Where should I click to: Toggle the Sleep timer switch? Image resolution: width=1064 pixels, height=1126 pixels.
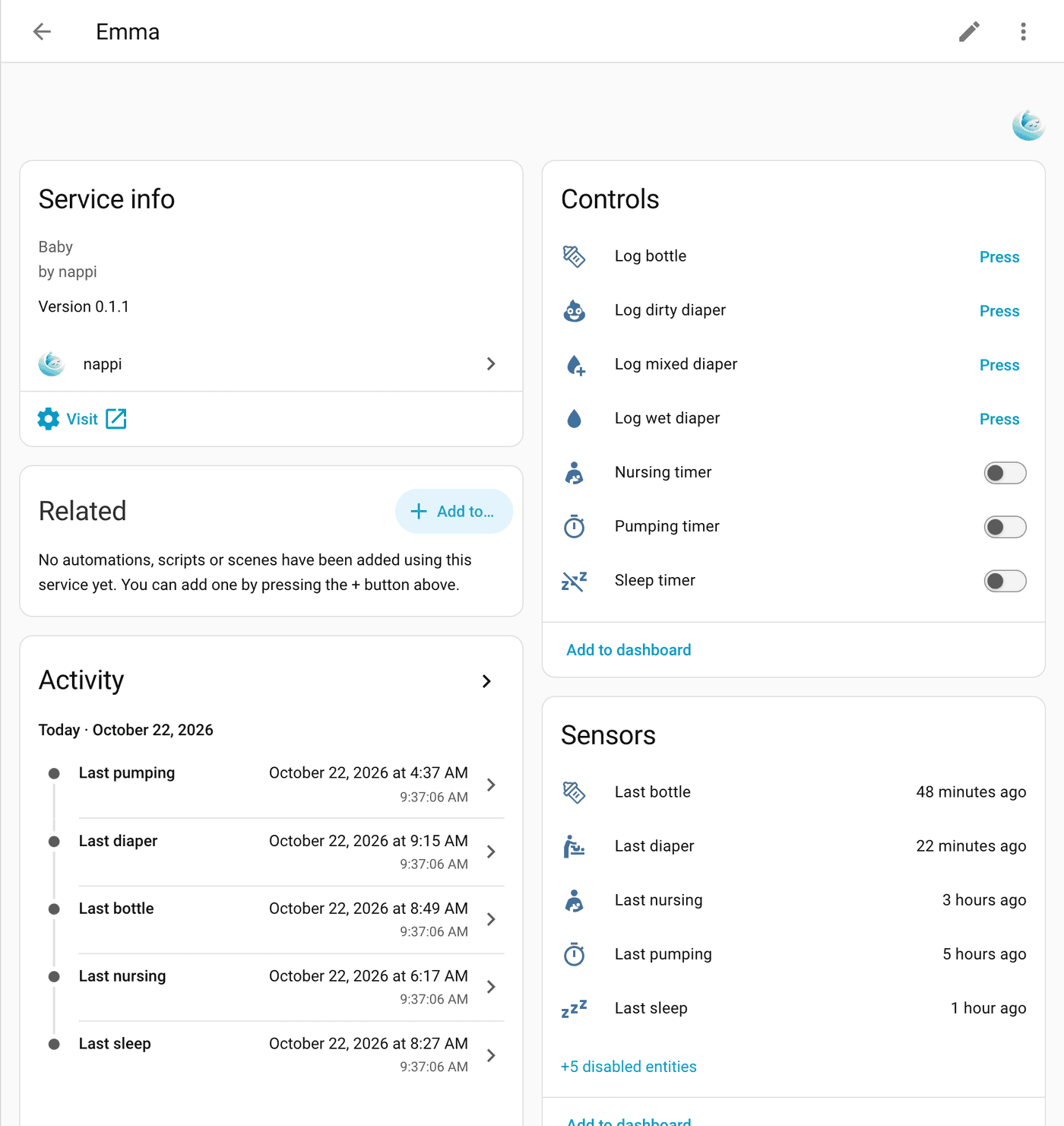(1005, 581)
